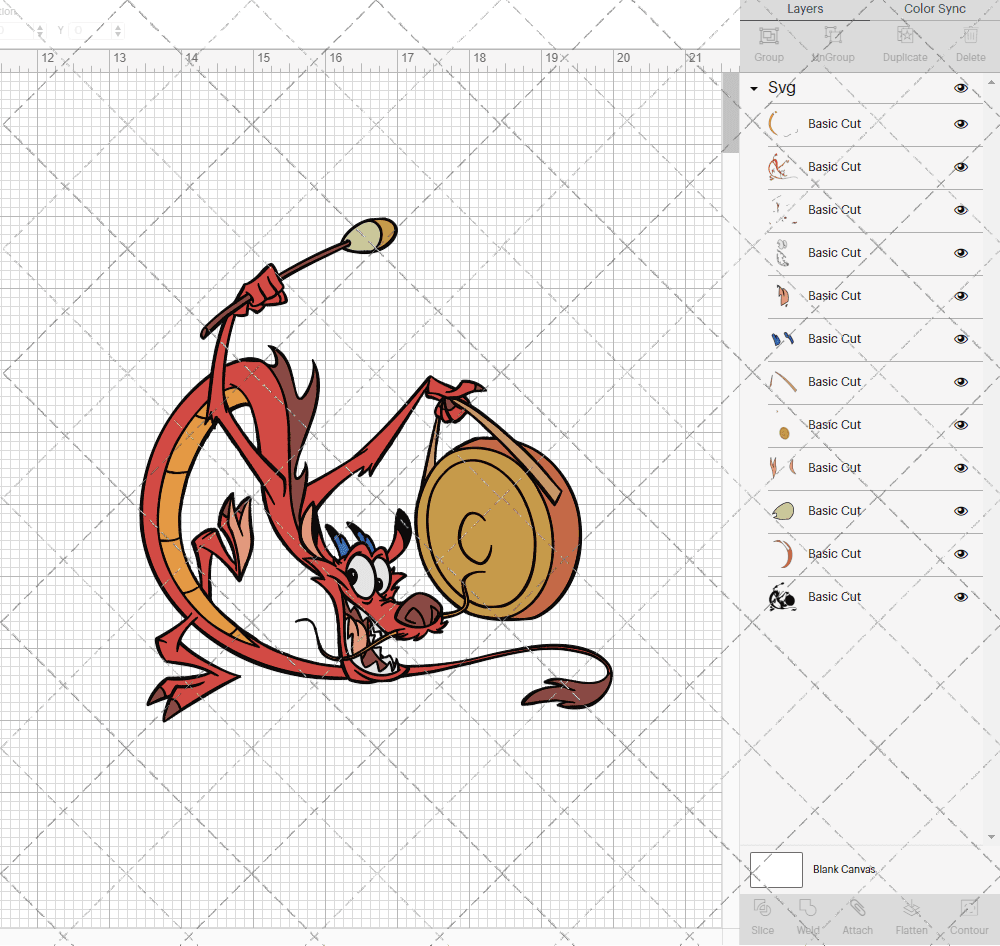Hide the layer with olive mallet head thumbnail
The width and height of the screenshot is (1000, 946).
[x=960, y=511]
